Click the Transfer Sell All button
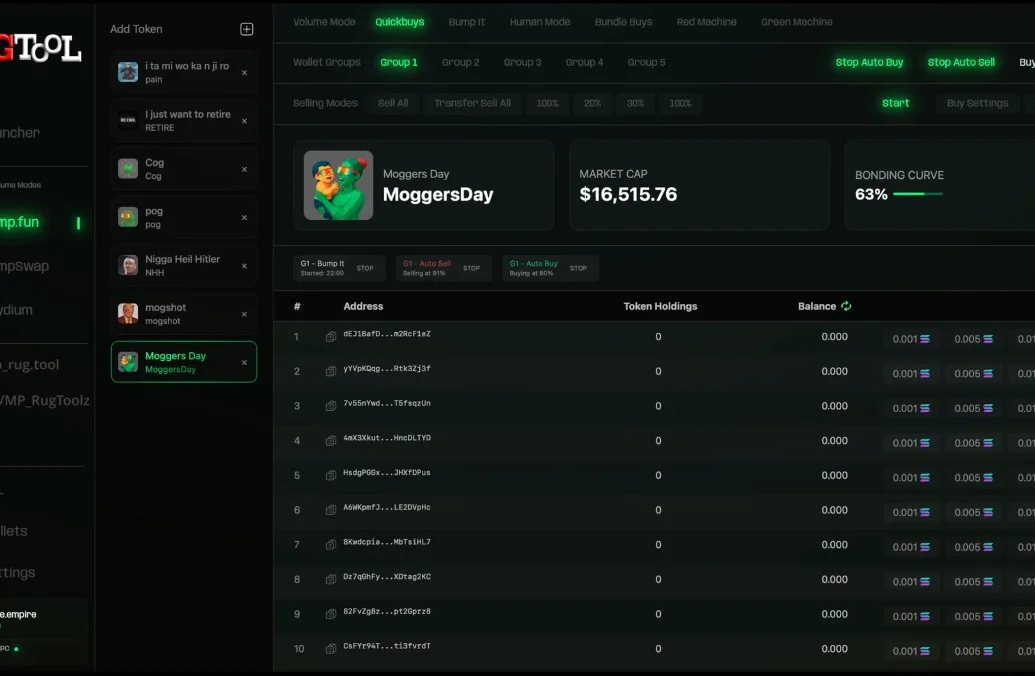Viewport: 1035px width, 676px height. [x=472, y=103]
